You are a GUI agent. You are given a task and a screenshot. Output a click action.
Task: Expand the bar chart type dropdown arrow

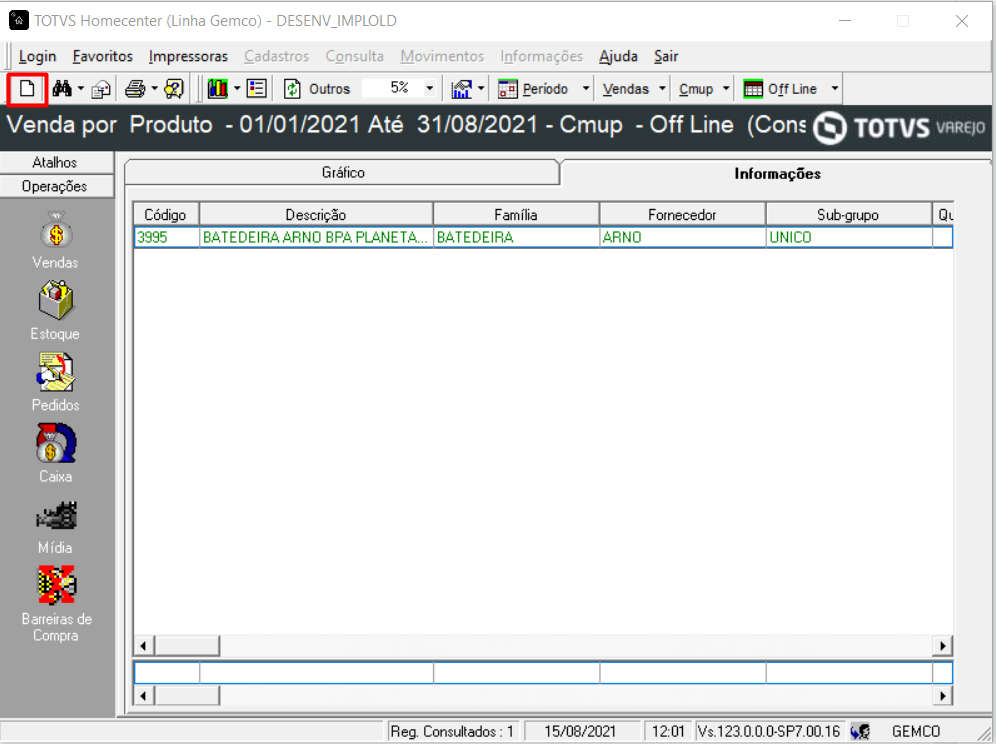click(x=237, y=89)
